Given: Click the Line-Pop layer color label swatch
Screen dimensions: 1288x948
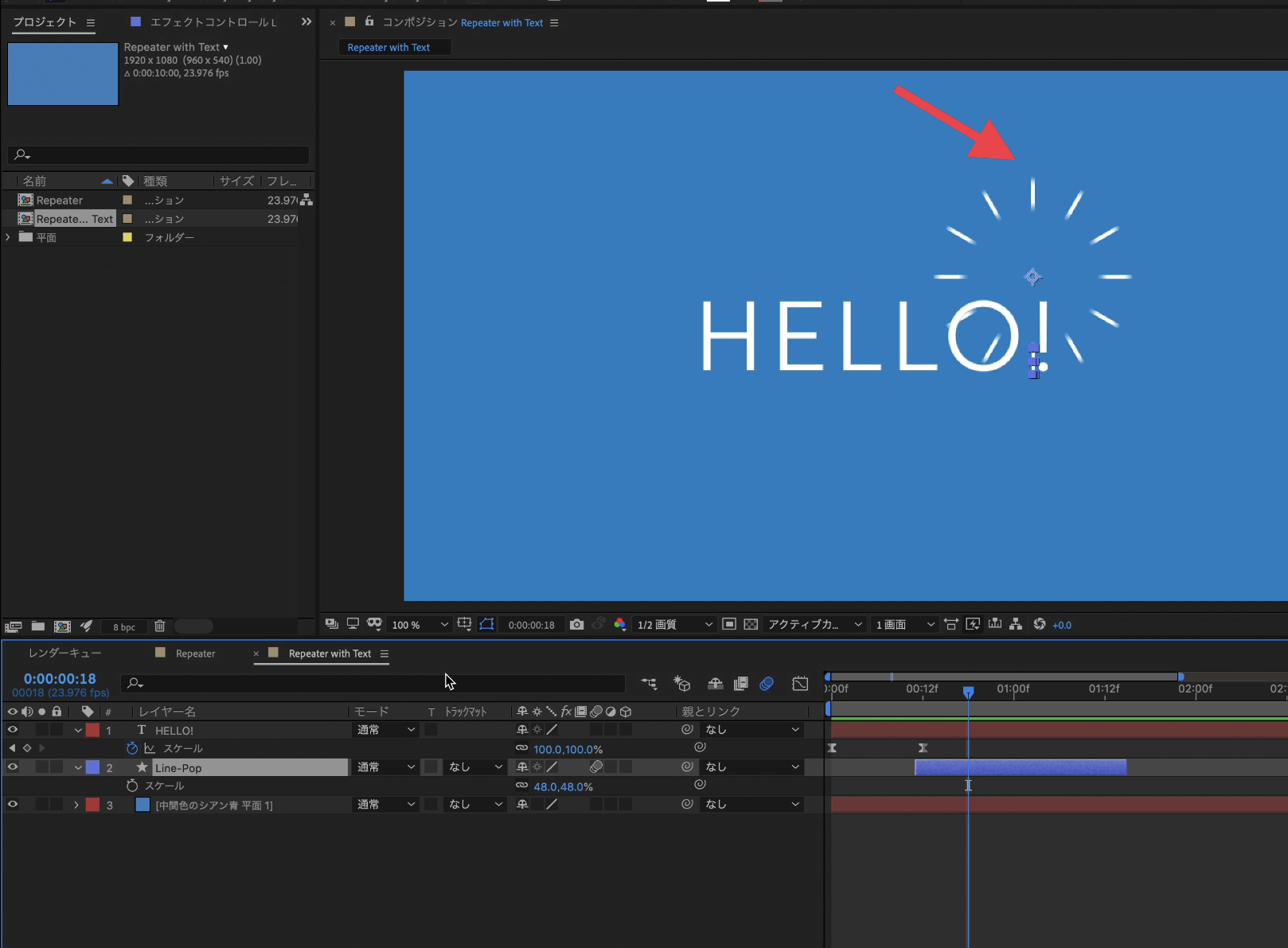Looking at the screenshot, I should [93, 767].
